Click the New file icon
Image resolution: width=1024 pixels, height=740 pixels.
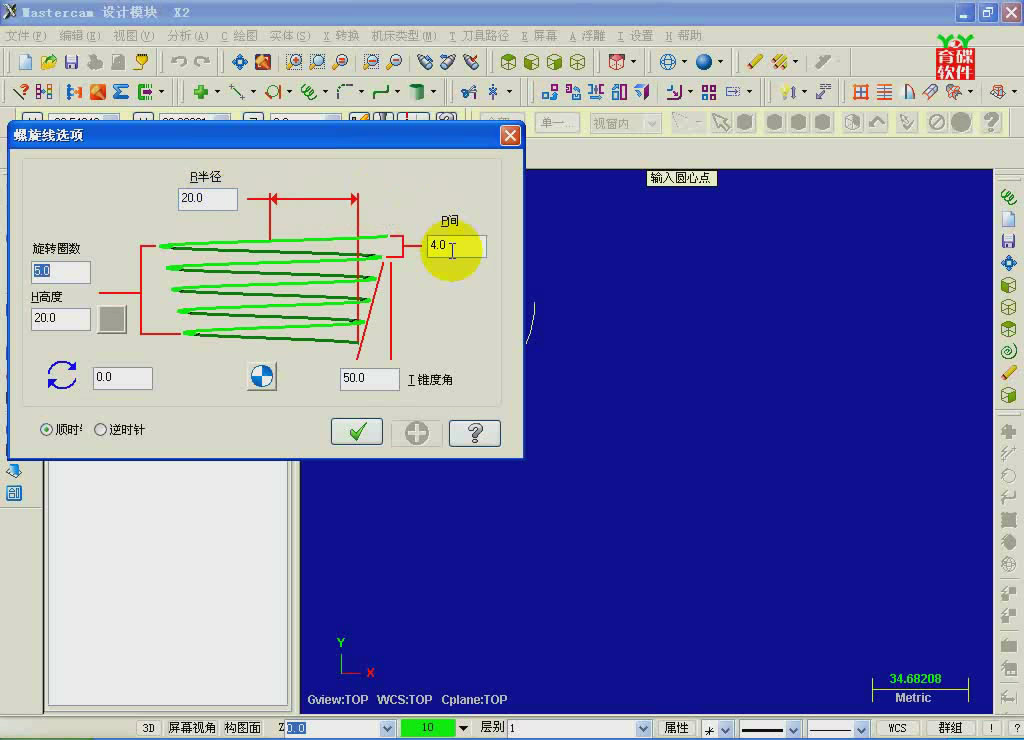coord(25,62)
